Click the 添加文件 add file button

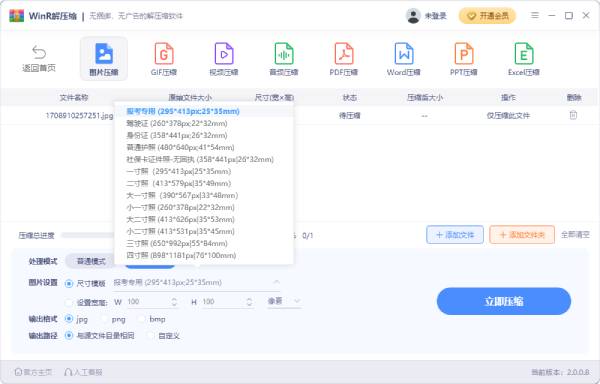pos(455,235)
